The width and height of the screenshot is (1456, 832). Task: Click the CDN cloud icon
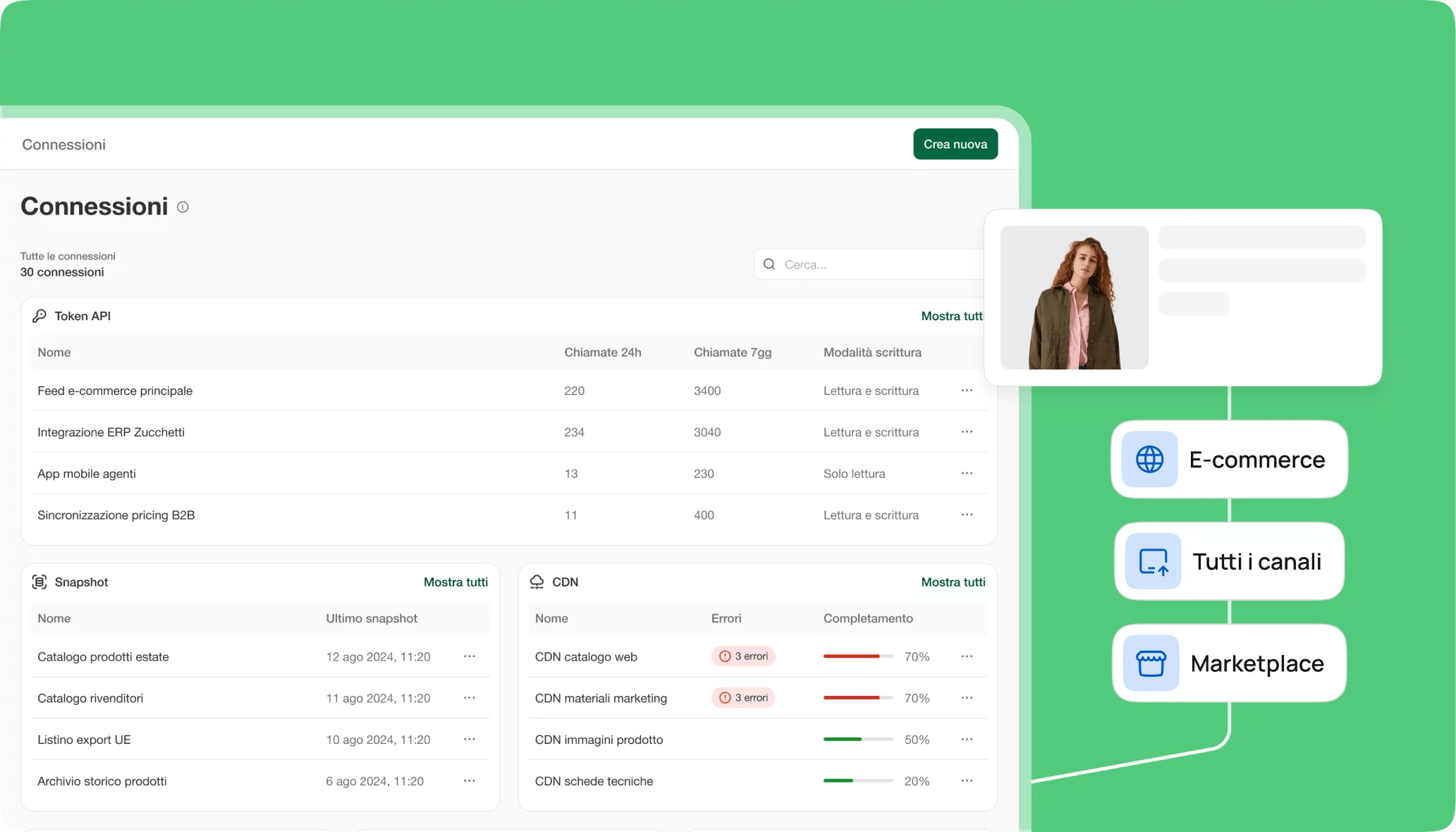click(537, 582)
